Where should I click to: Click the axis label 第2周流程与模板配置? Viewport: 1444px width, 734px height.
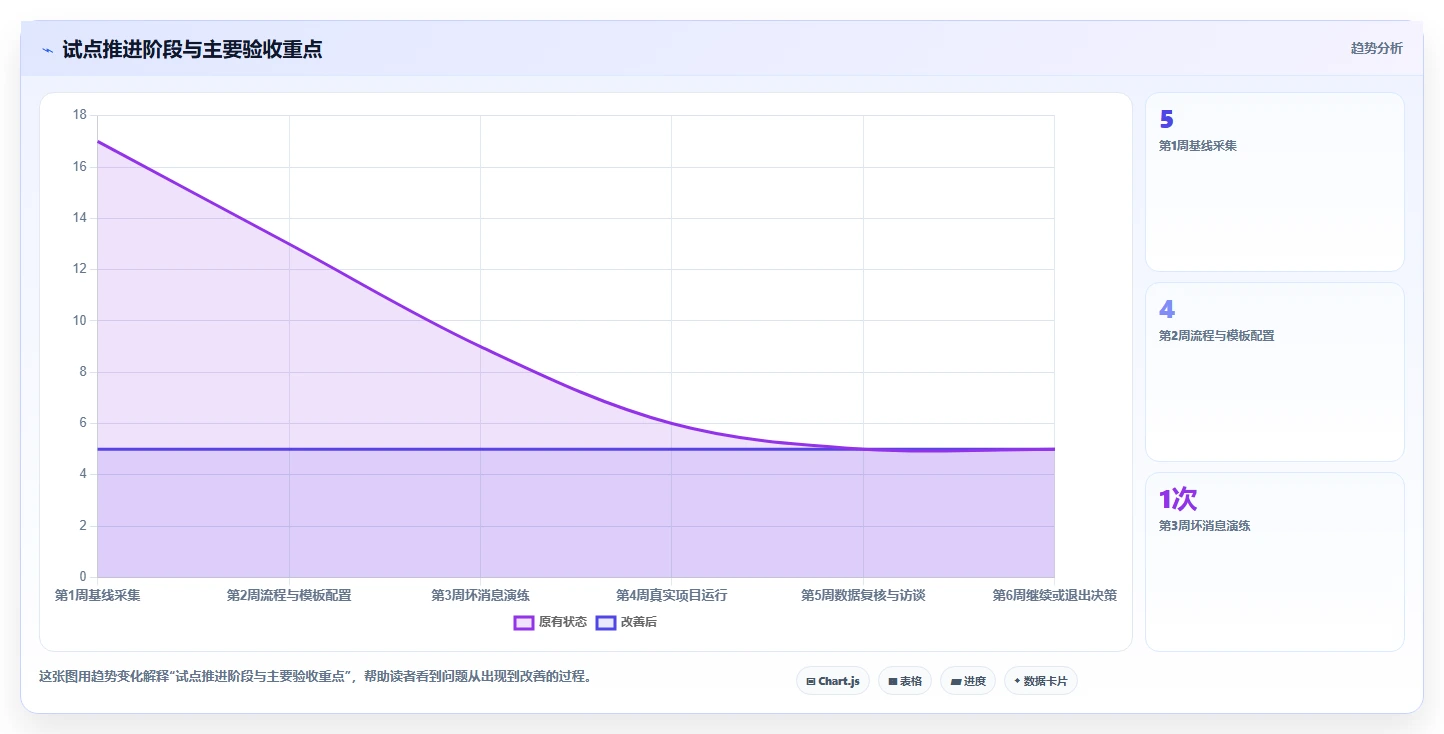pyautogui.click(x=289, y=595)
